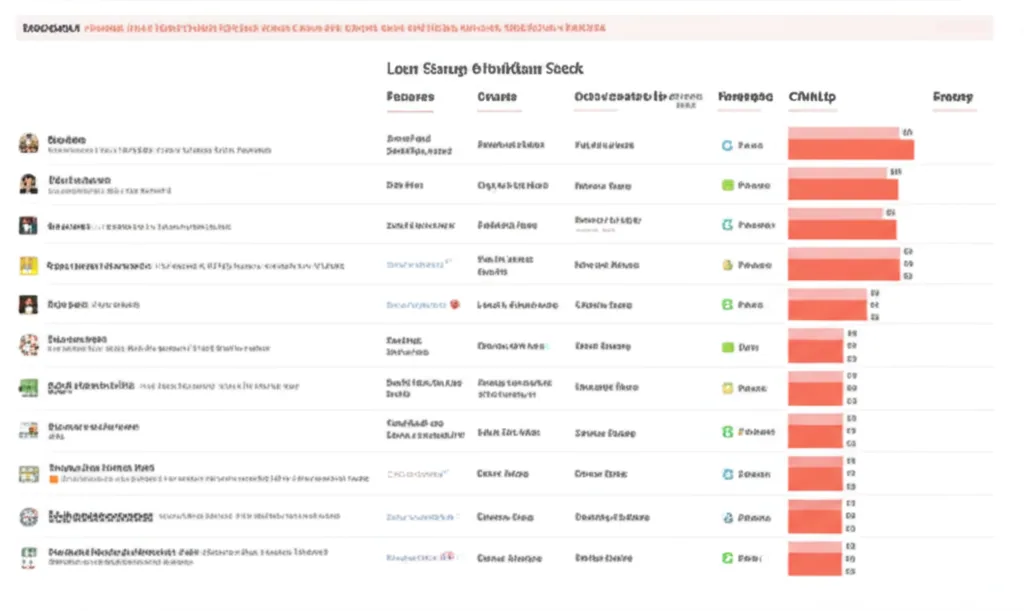
Task: Click the teal circular status icon in first row
Action: [727, 145]
